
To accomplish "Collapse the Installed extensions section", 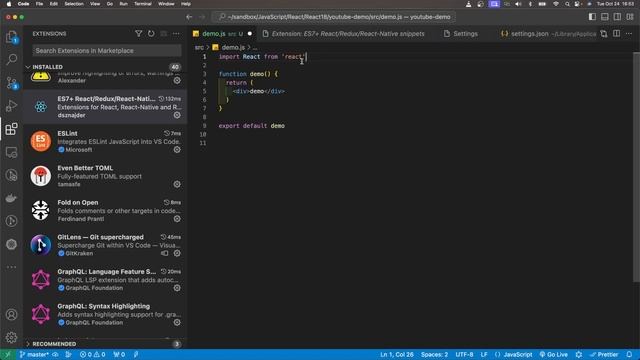I will click(105, 67).
